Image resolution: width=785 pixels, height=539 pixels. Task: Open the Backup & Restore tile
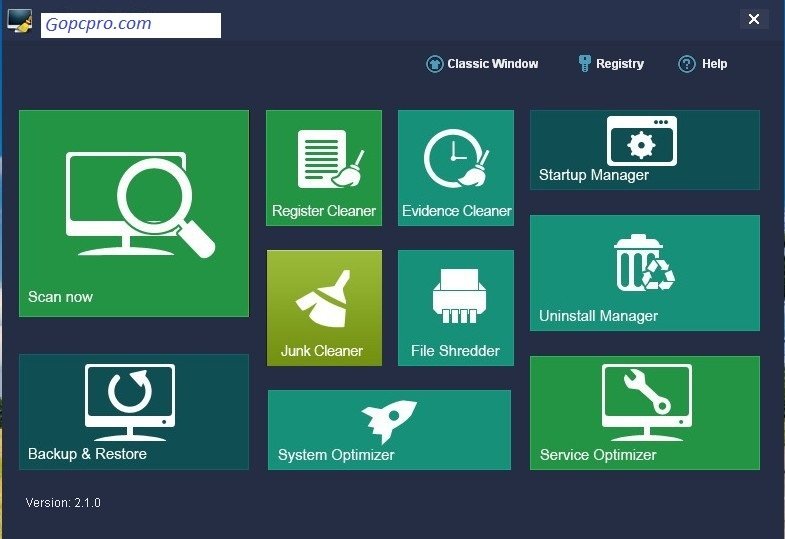tap(134, 412)
